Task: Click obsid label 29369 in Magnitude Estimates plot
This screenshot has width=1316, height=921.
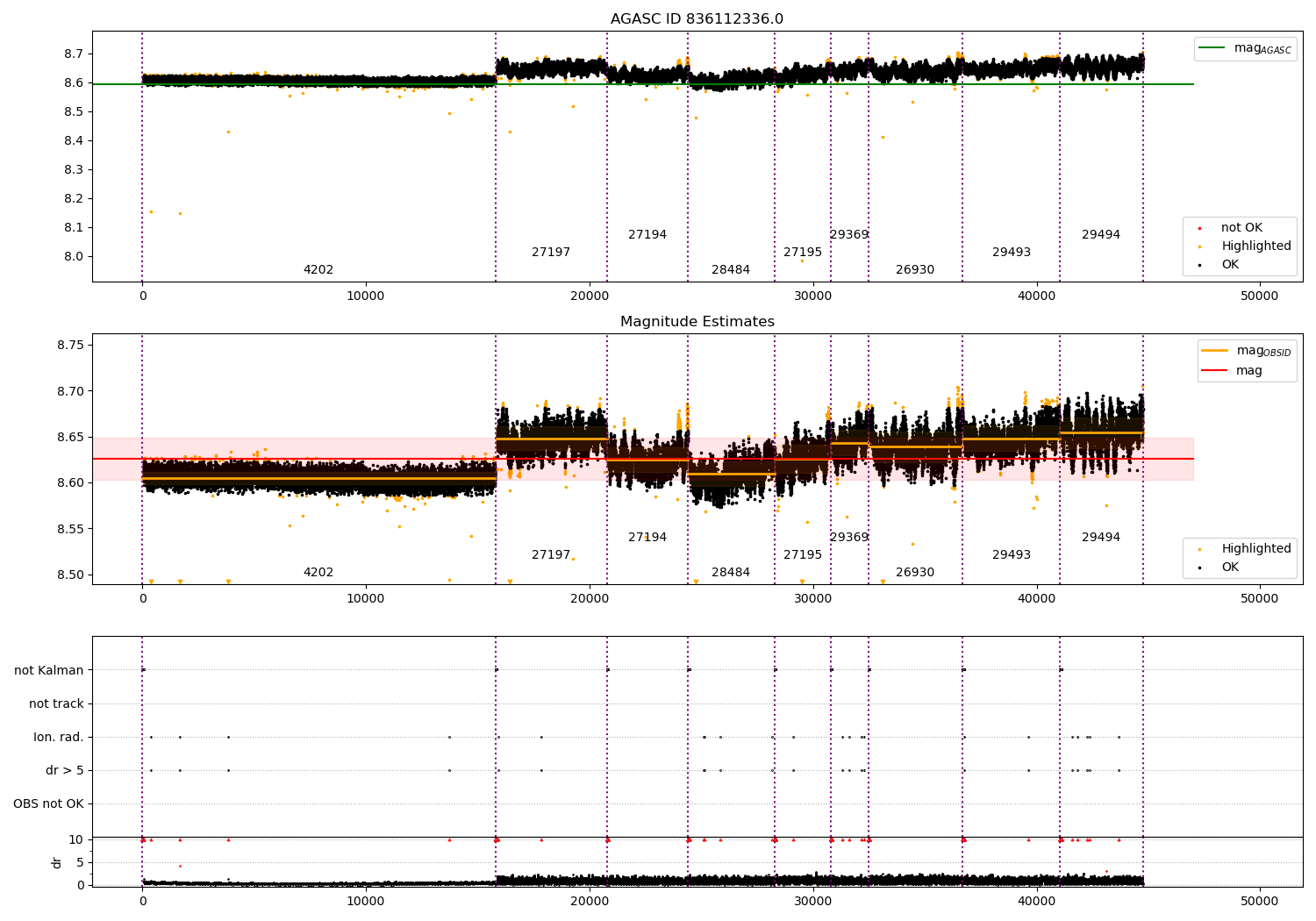Action: [x=849, y=538]
